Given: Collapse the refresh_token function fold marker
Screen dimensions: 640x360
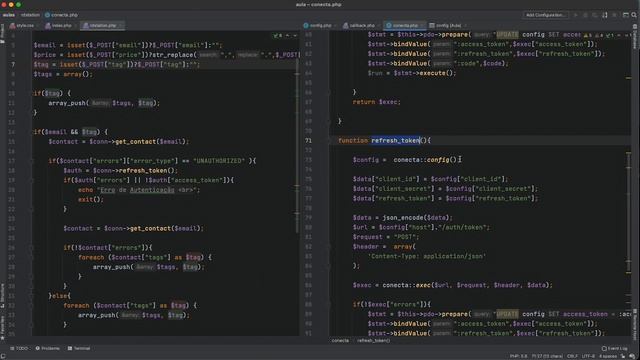Looking at the screenshot, I should tap(329, 140).
